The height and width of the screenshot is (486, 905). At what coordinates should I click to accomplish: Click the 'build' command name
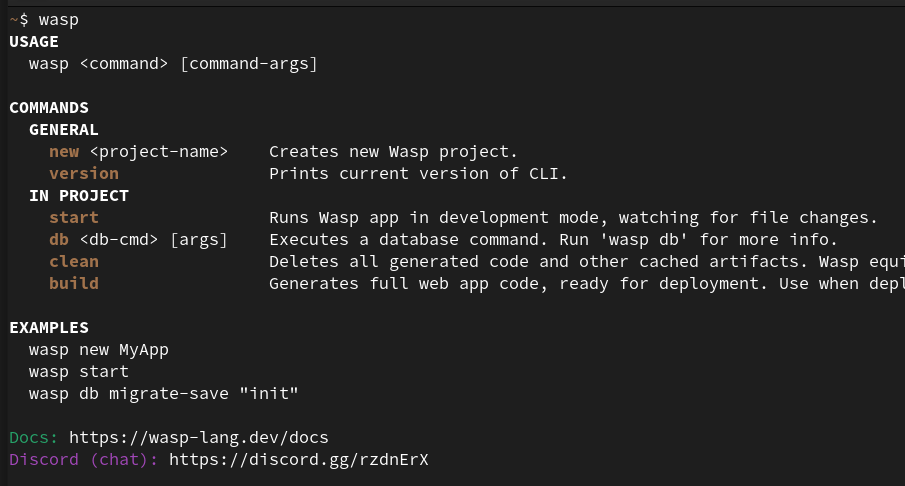click(x=74, y=284)
